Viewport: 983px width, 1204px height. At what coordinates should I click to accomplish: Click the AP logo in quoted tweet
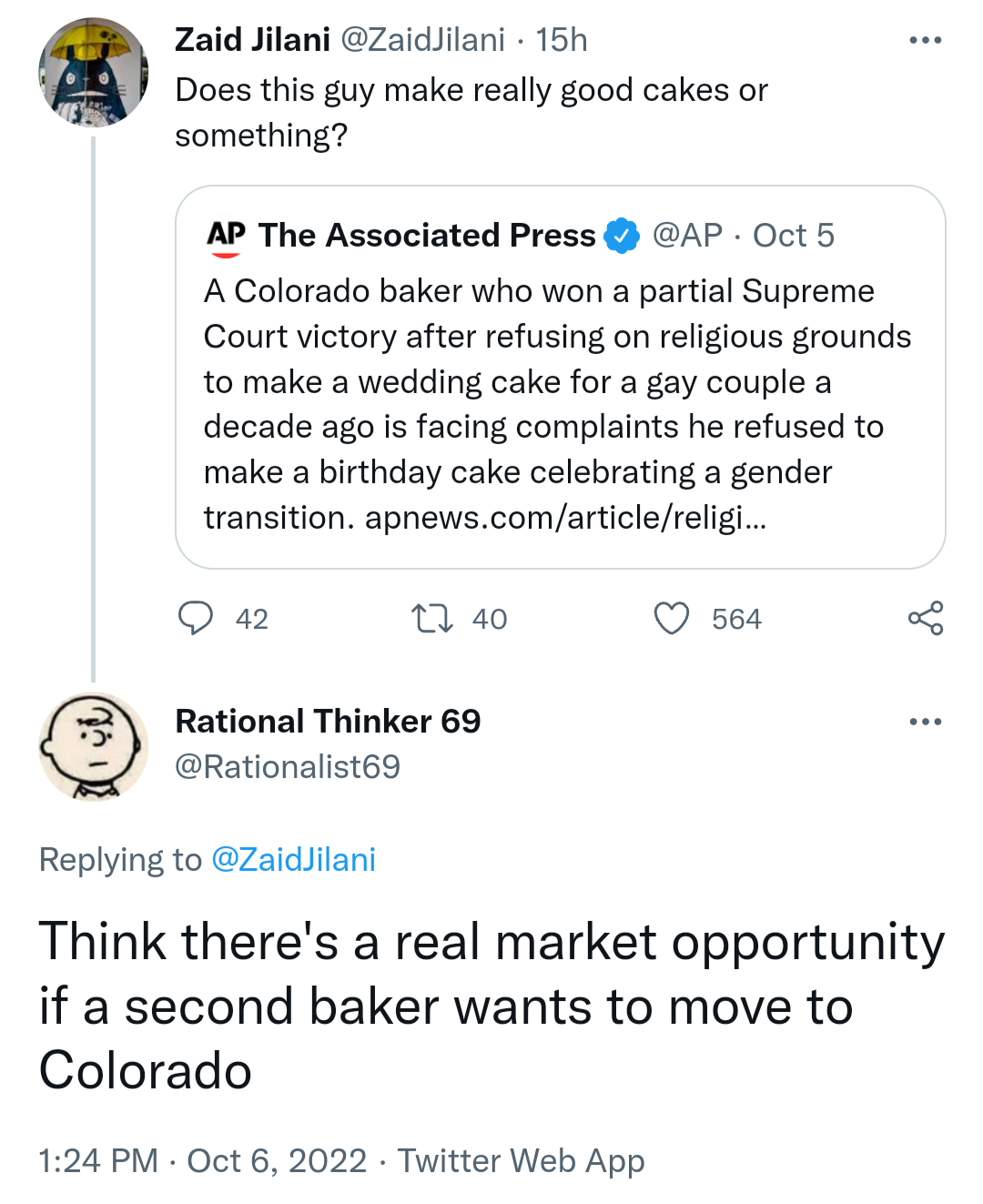226,236
